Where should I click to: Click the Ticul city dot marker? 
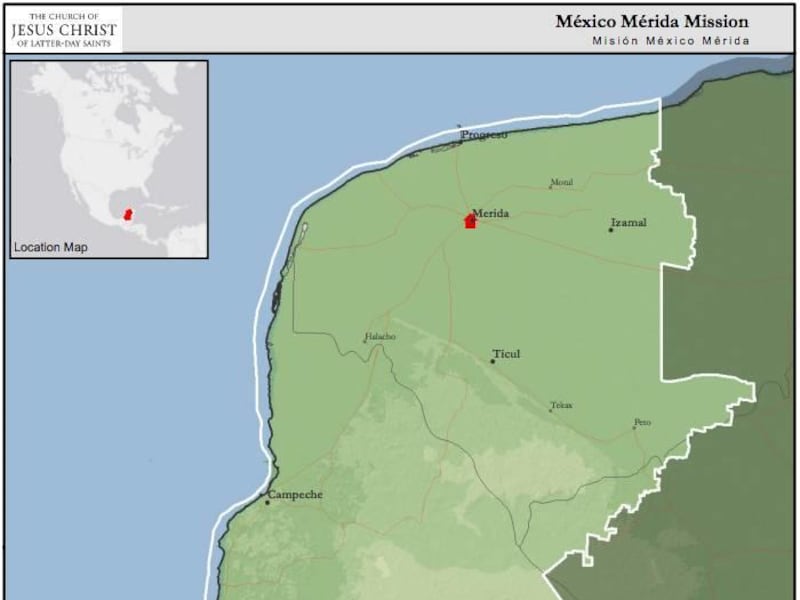click(492, 361)
